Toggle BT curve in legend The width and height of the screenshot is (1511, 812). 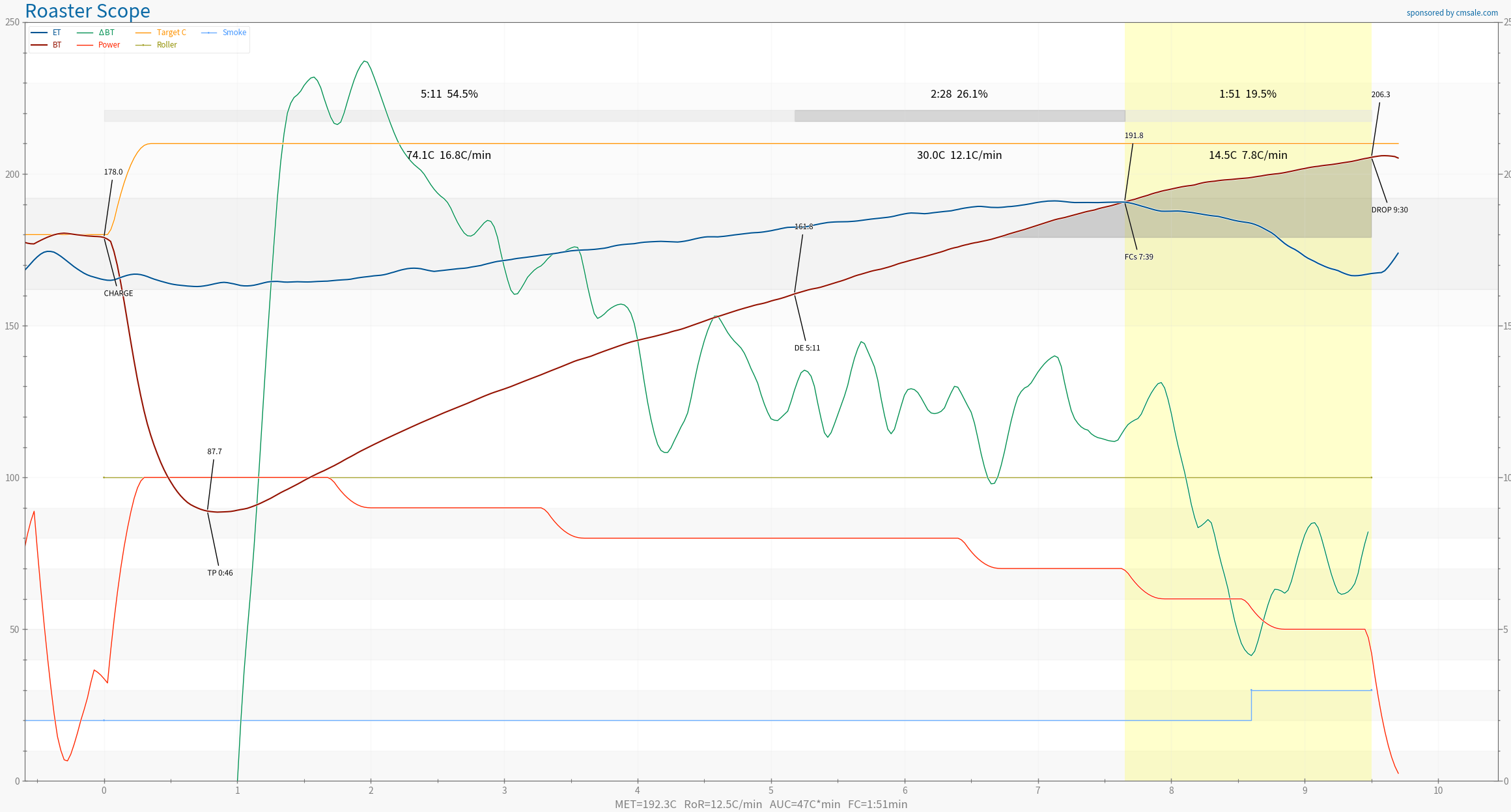click(57, 45)
